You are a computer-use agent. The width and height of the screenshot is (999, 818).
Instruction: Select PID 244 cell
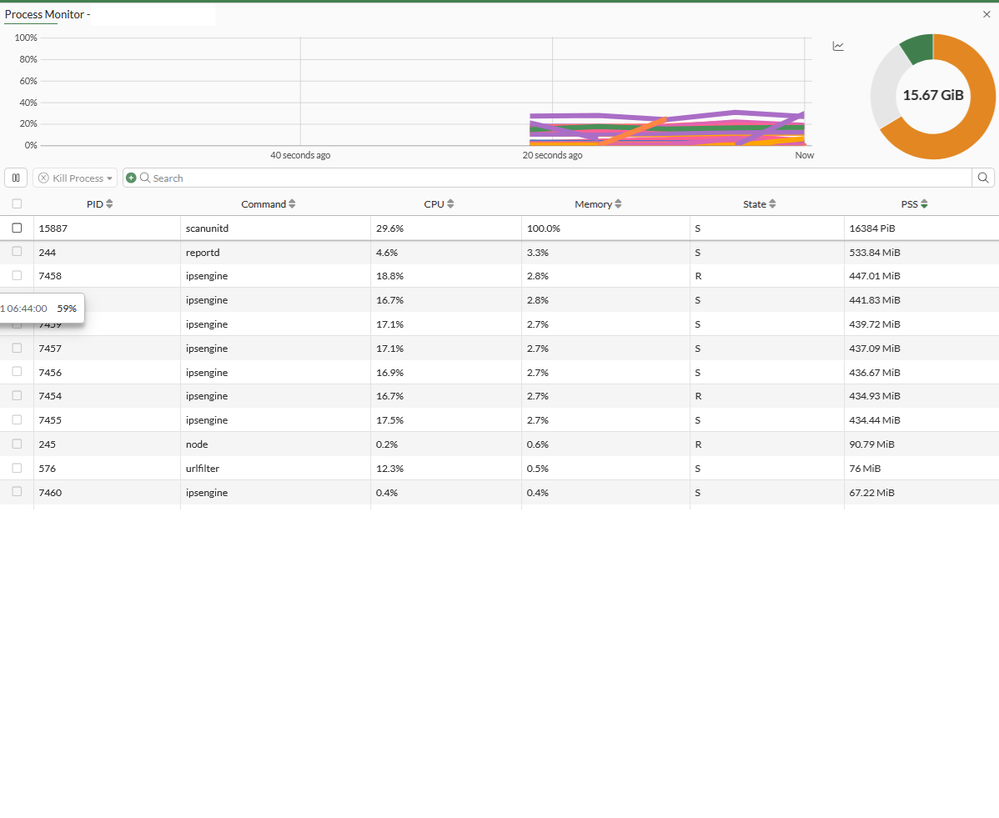click(x=106, y=252)
